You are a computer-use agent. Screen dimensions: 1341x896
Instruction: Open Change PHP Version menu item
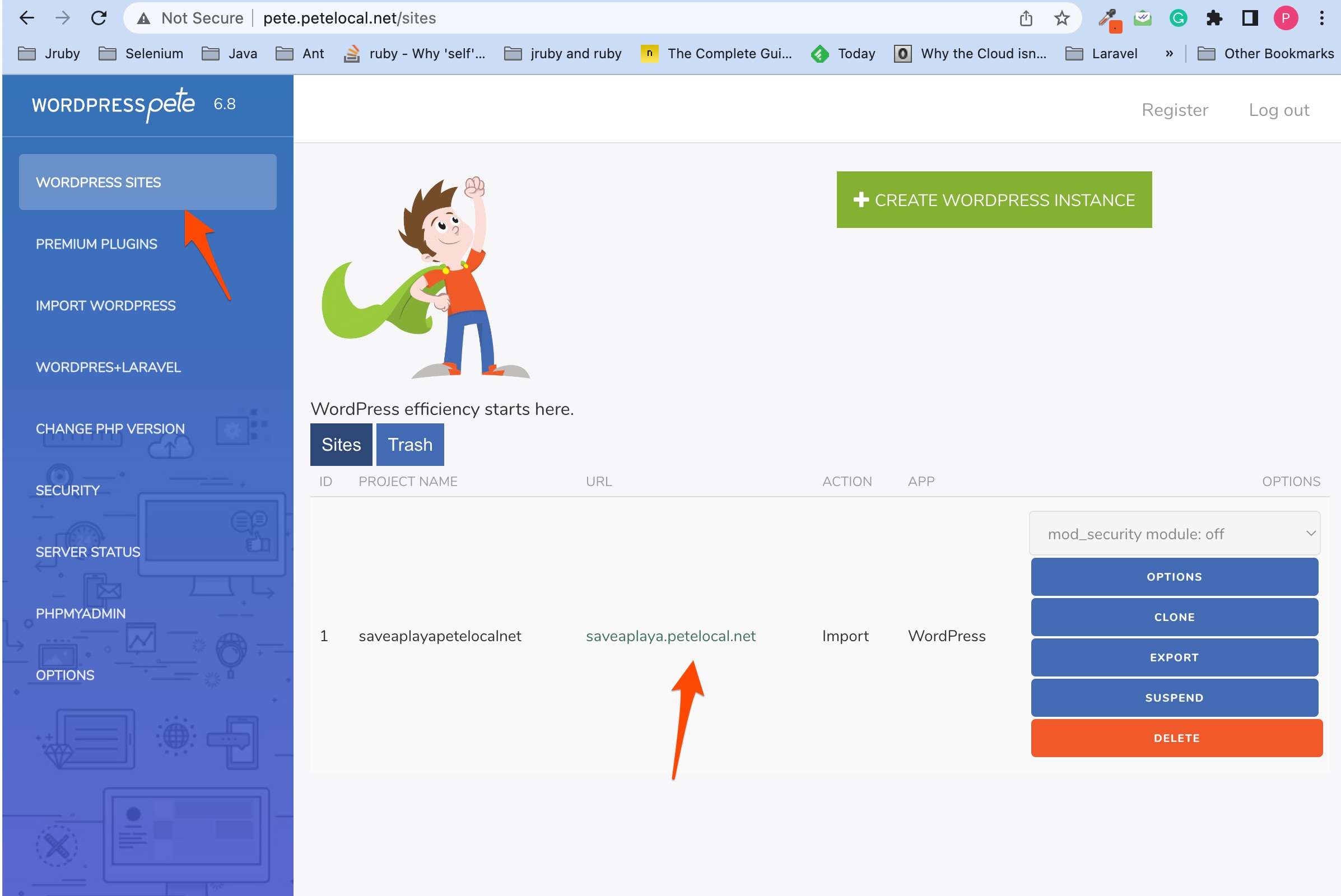[110, 428]
